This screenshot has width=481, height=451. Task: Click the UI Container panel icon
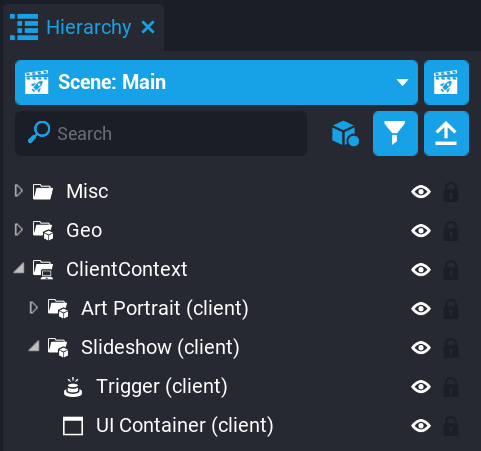73,426
